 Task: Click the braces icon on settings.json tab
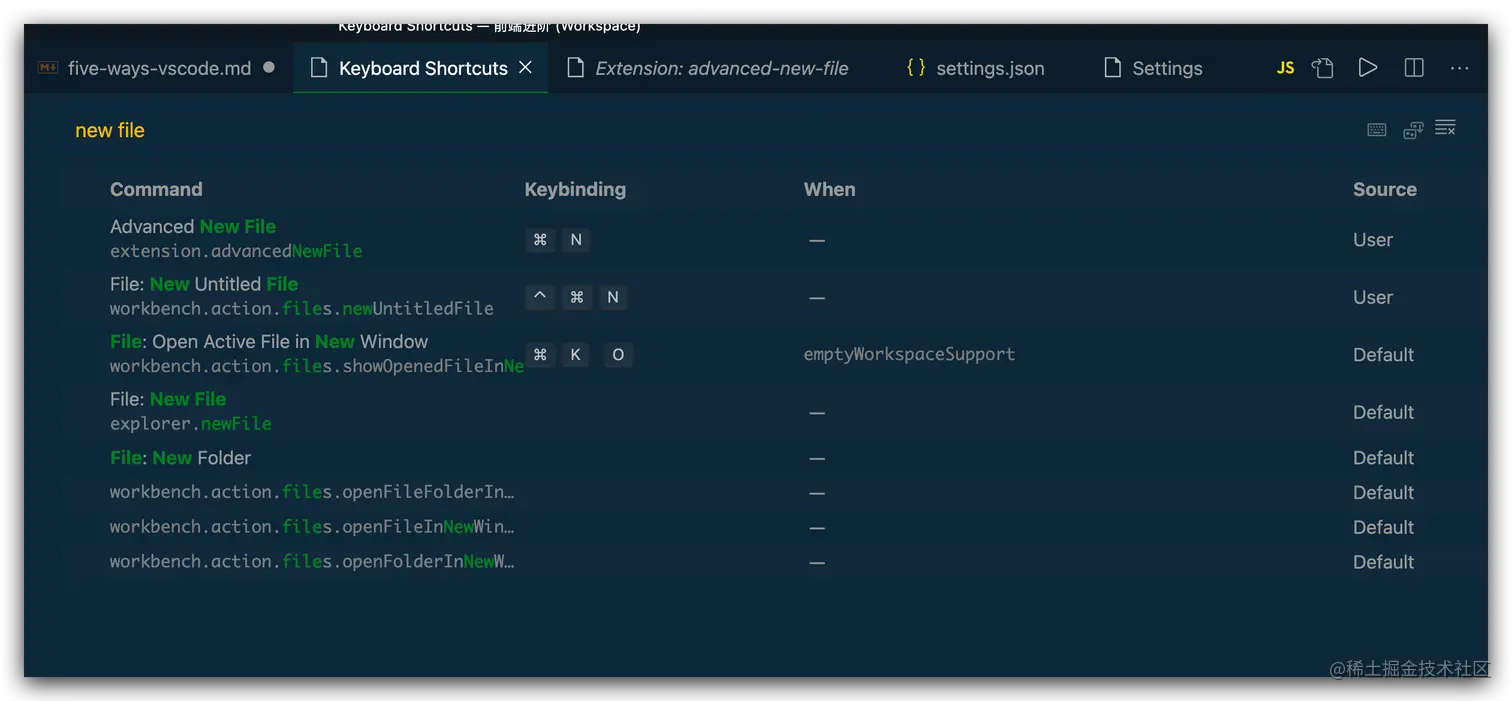click(x=915, y=67)
